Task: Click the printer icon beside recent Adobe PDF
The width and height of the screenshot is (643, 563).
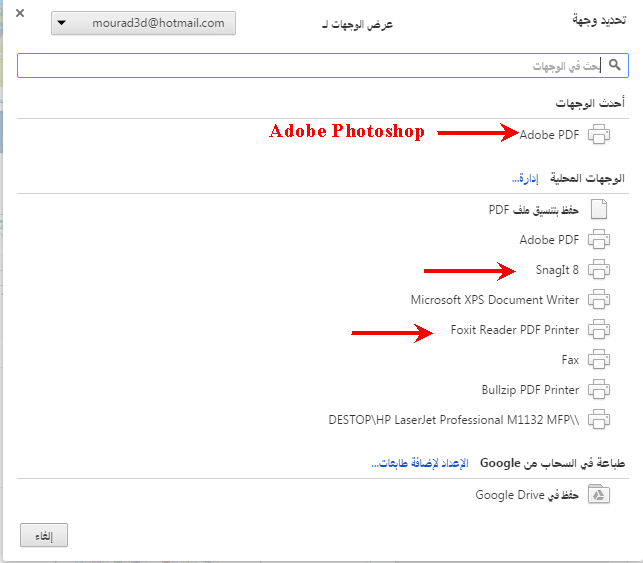Action: pyautogui.click(x=599, y=134)
